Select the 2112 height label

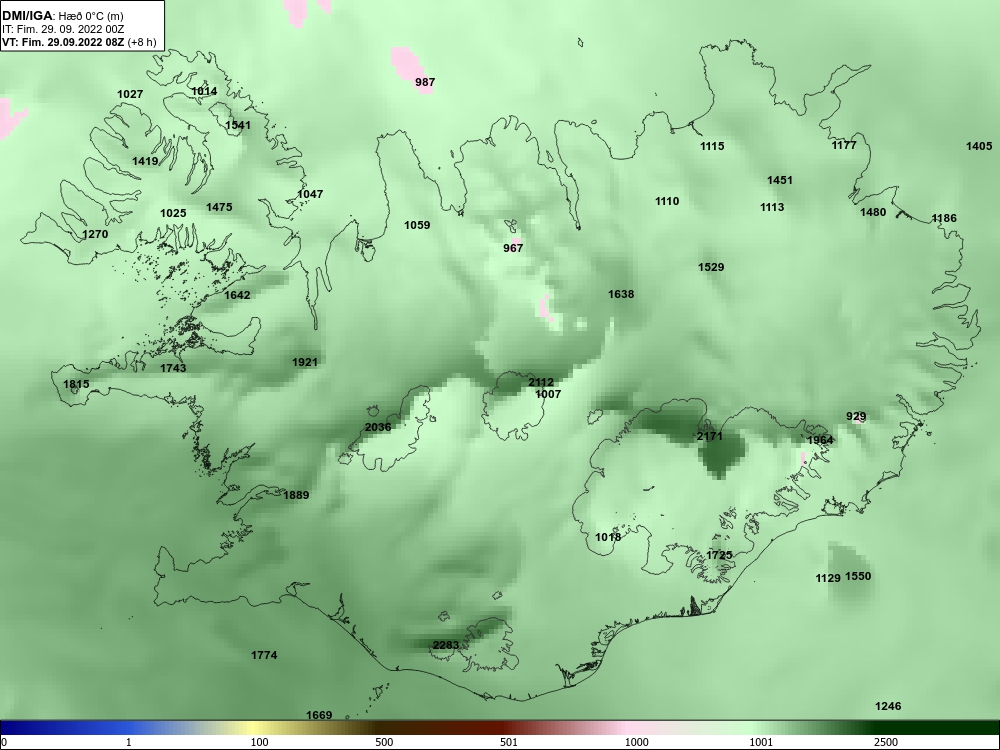click(x=541, y=383)
